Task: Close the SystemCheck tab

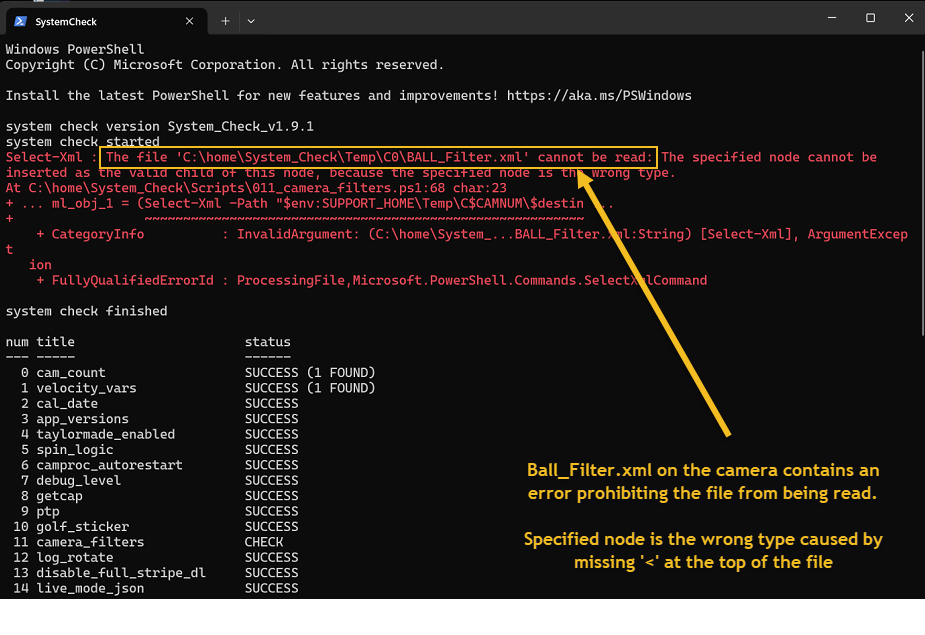Action: coord(189,21)
